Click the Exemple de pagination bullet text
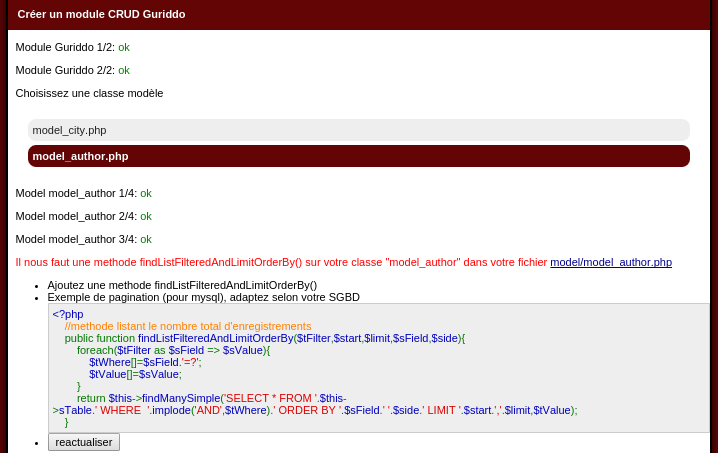 (x=204, y=297)
